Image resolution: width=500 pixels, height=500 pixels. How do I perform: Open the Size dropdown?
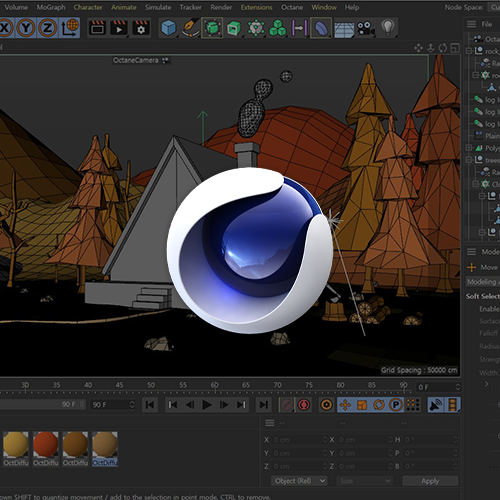point(364,481)
